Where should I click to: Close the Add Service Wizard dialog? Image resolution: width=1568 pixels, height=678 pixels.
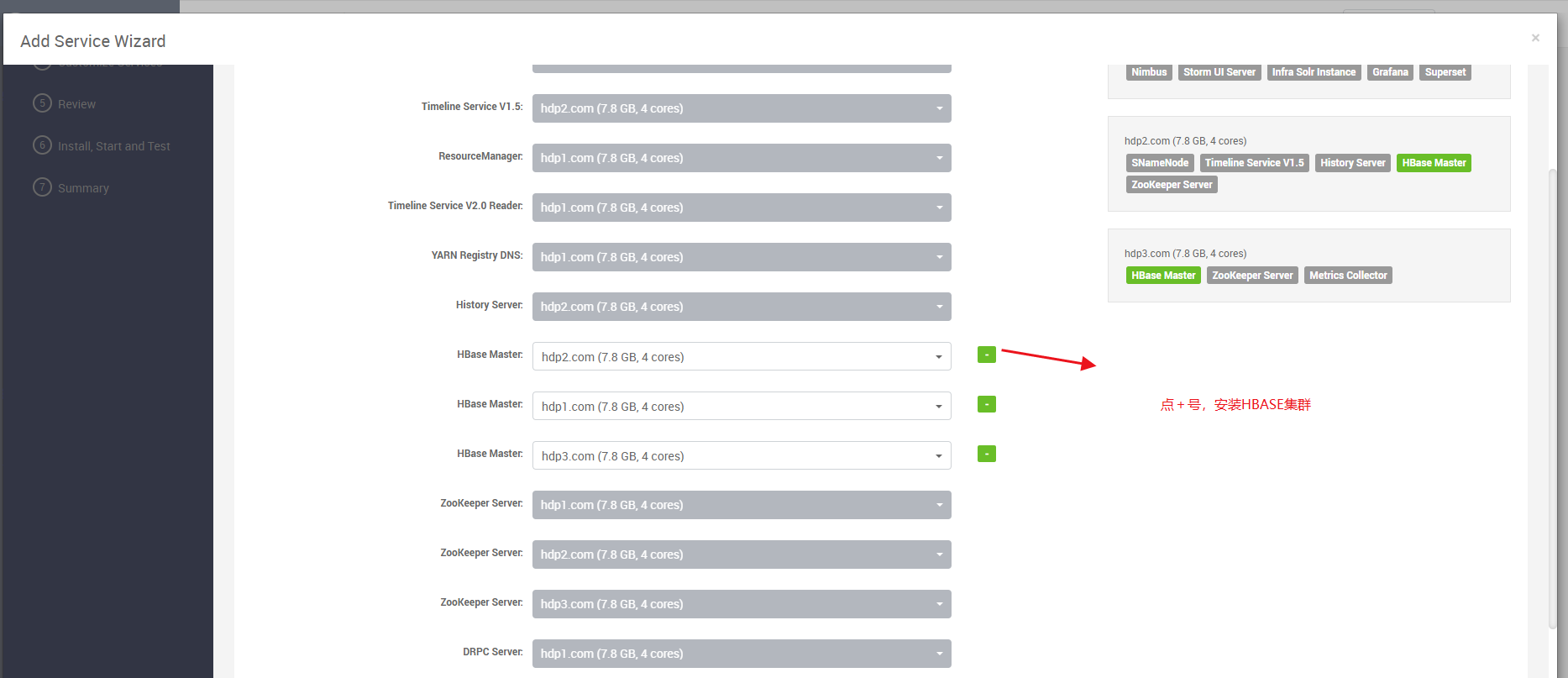pyautogui.click(x=1535, y=38)
